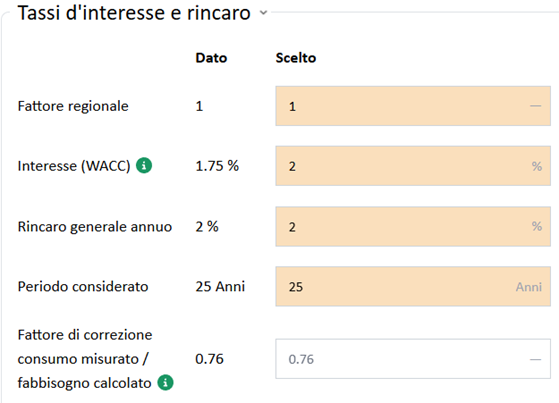Select the Rincaro generale annuo label

pyautogui.click(x=95, y=226)
